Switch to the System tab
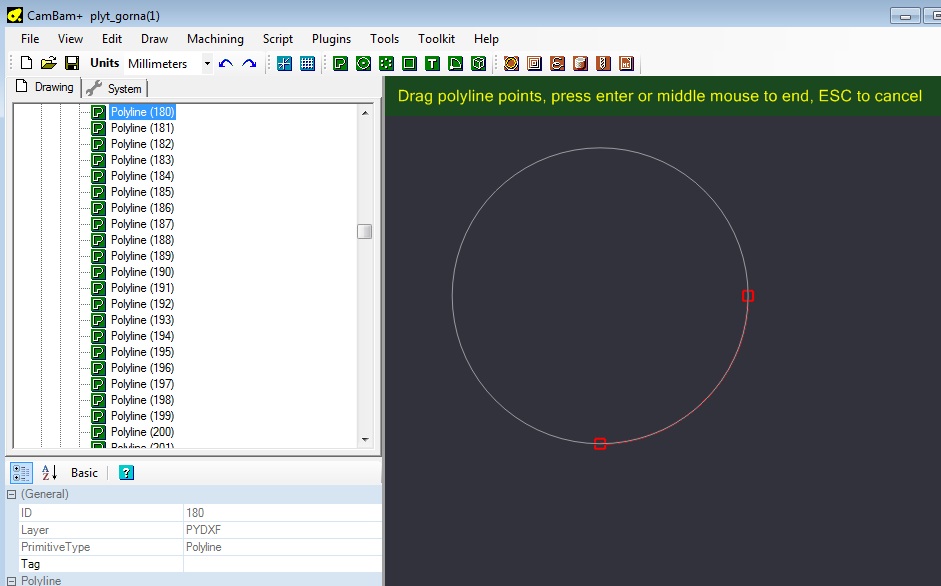Image resolution: width=941 pixels, height=586 pixels. pyautogui.click(x=115, y=88)
